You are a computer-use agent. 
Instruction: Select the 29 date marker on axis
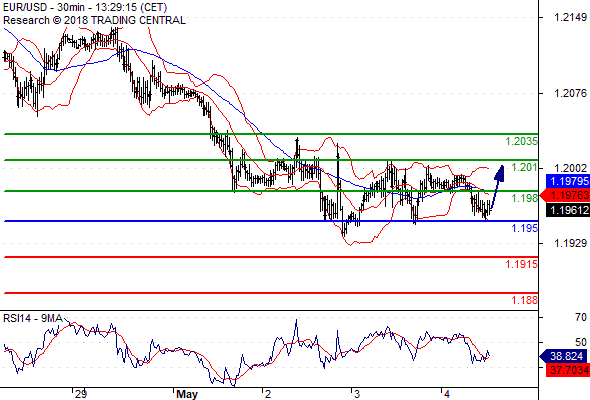(x=81, y=394)
